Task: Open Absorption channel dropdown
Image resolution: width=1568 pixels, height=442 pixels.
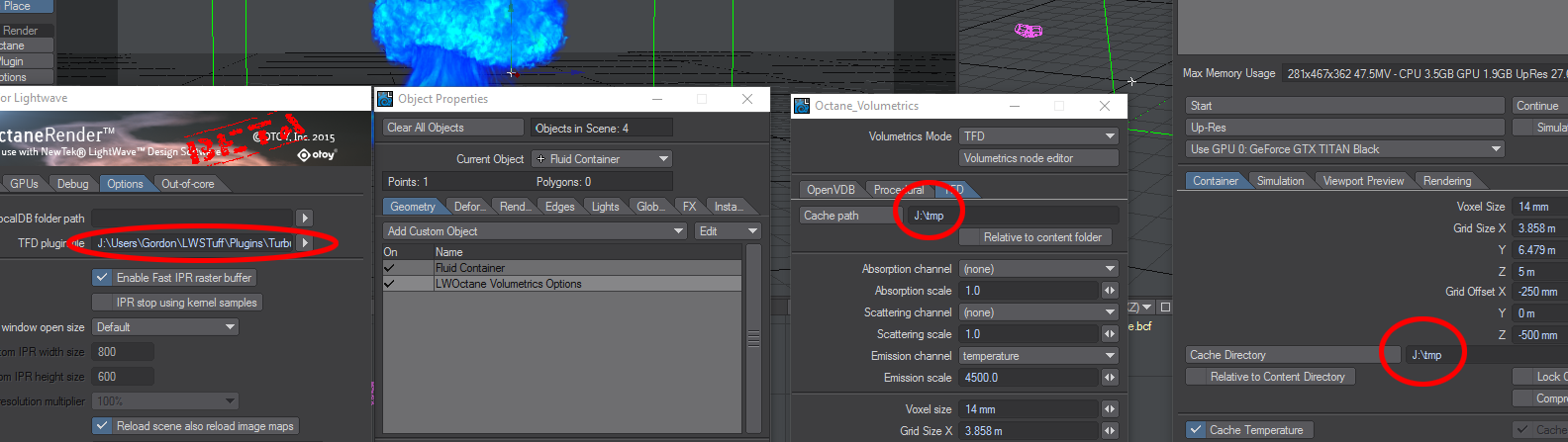Action: coord(1039,269)
